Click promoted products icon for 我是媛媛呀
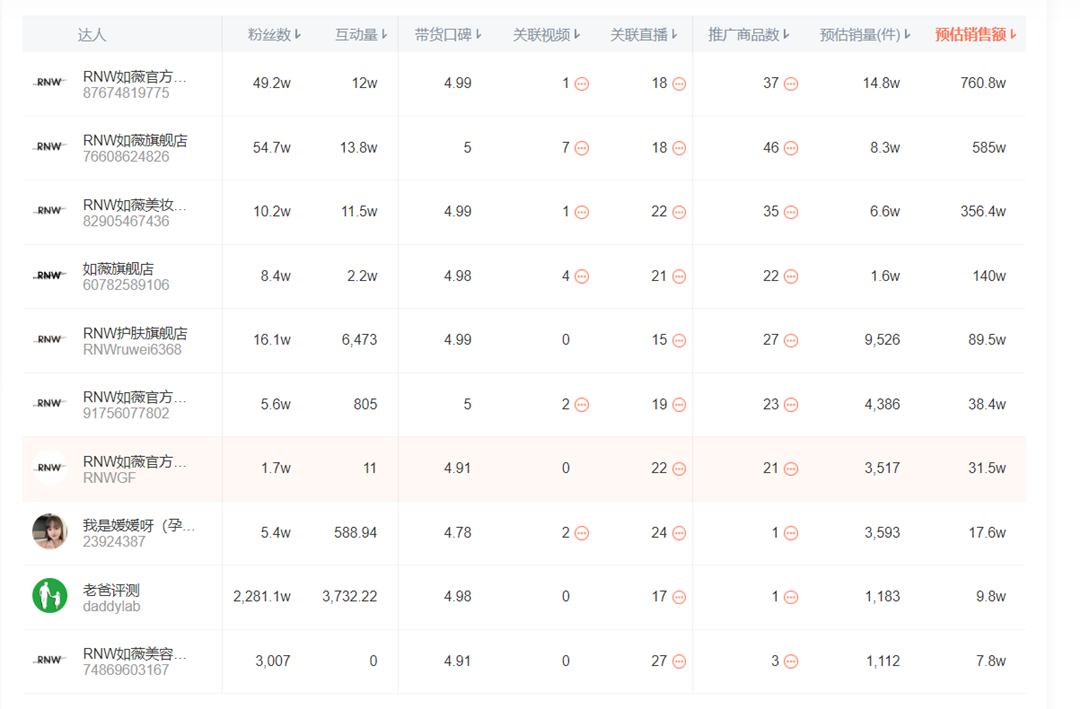Viewport: 1080px width, 709px height. (x=791, y=533)
